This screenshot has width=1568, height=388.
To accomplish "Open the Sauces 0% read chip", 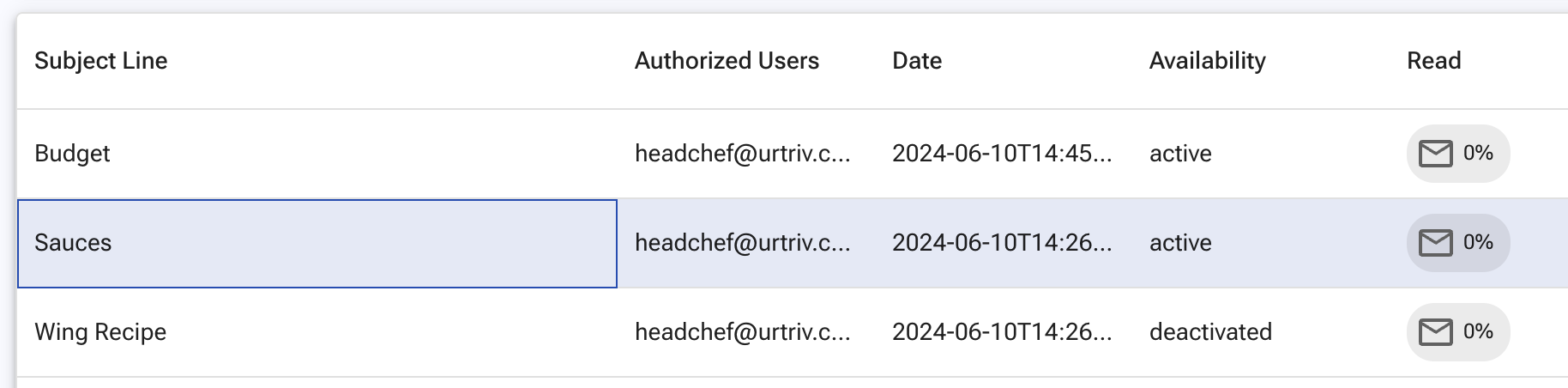I will tap(1458, 243).
